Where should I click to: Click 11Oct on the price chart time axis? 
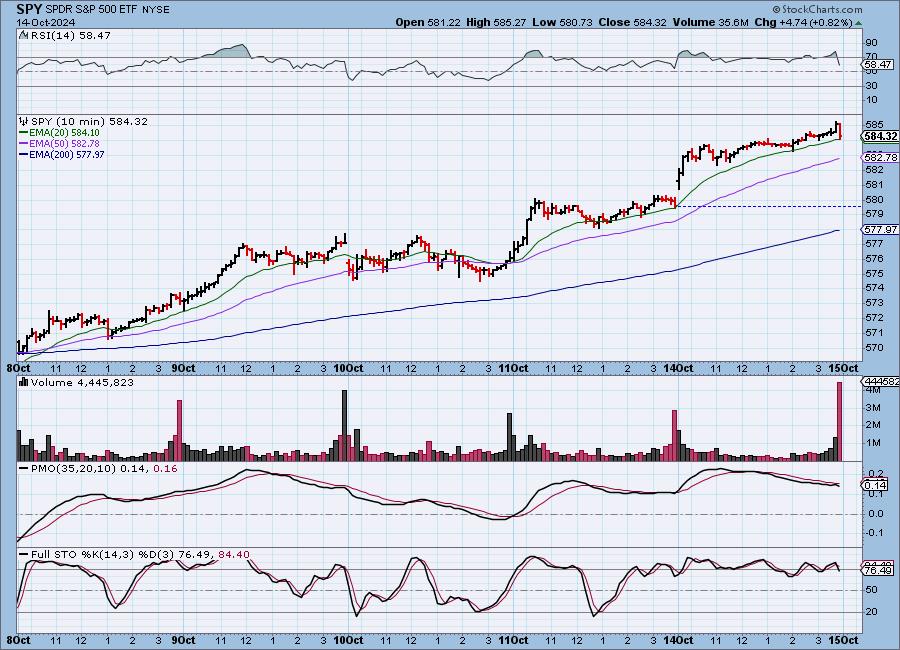[x=513, y=368]
